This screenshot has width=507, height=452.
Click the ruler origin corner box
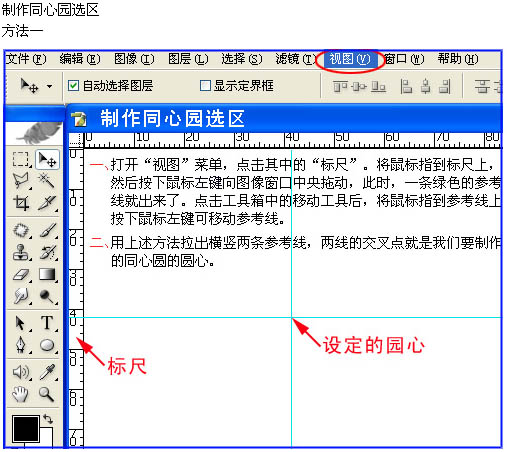coord(76,140)
